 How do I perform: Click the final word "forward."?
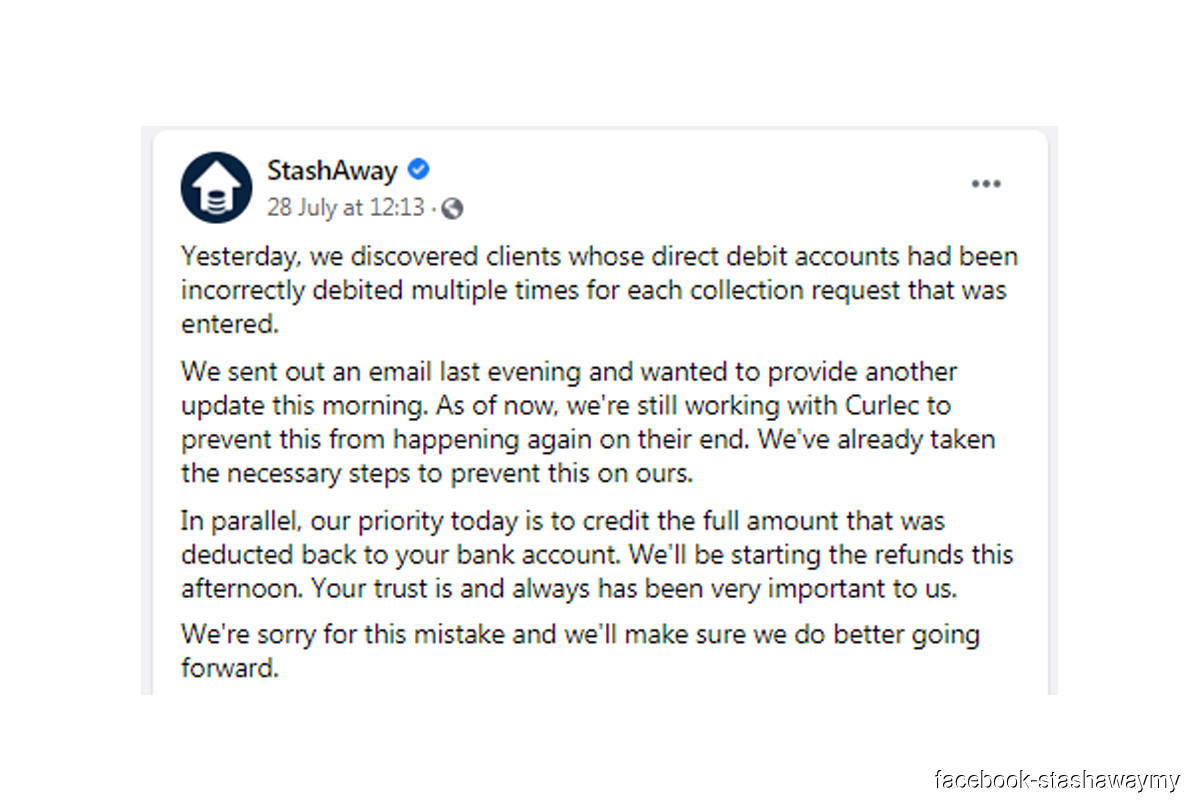(228, 668)
